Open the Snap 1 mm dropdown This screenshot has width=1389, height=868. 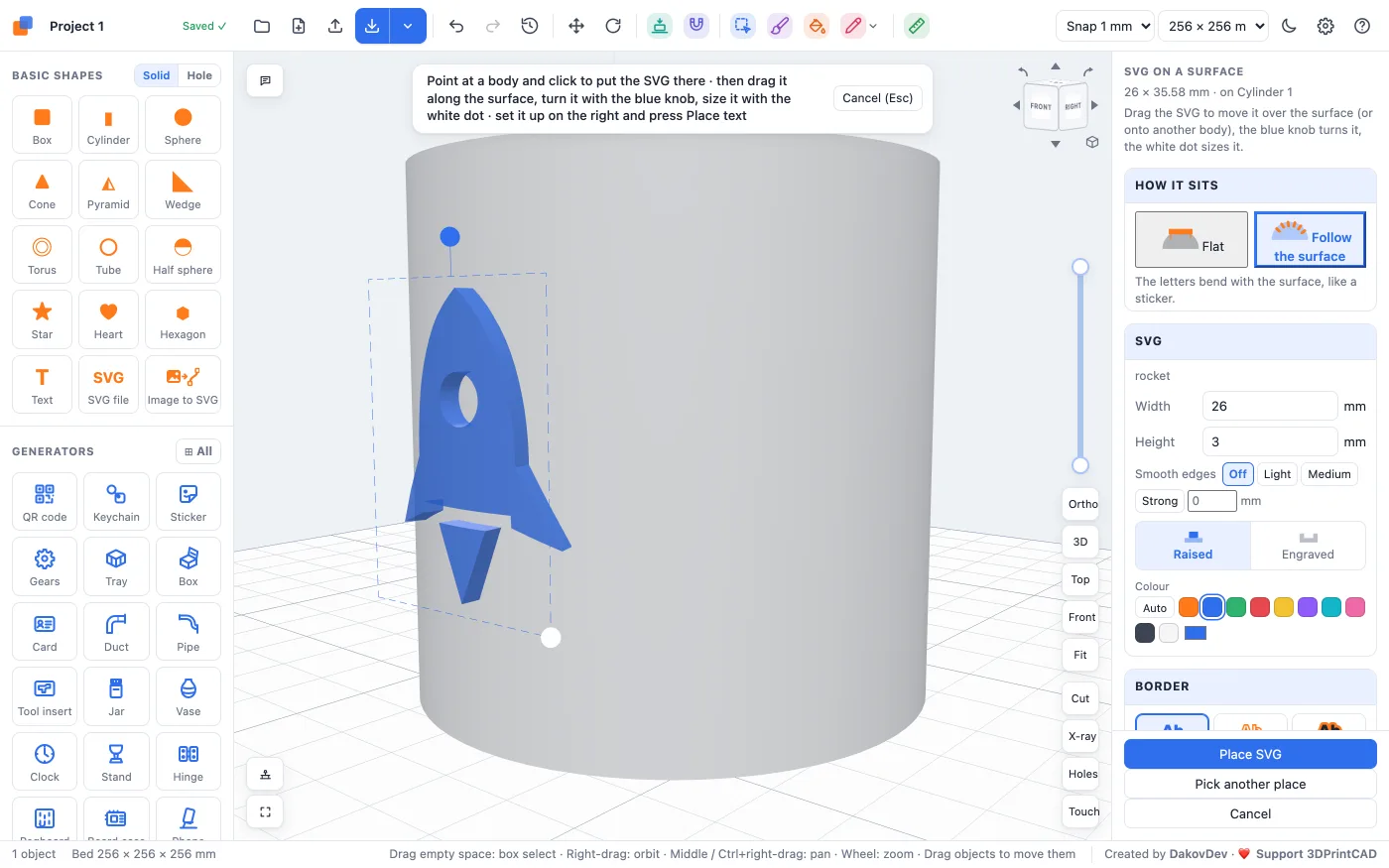coord(1104,26)
